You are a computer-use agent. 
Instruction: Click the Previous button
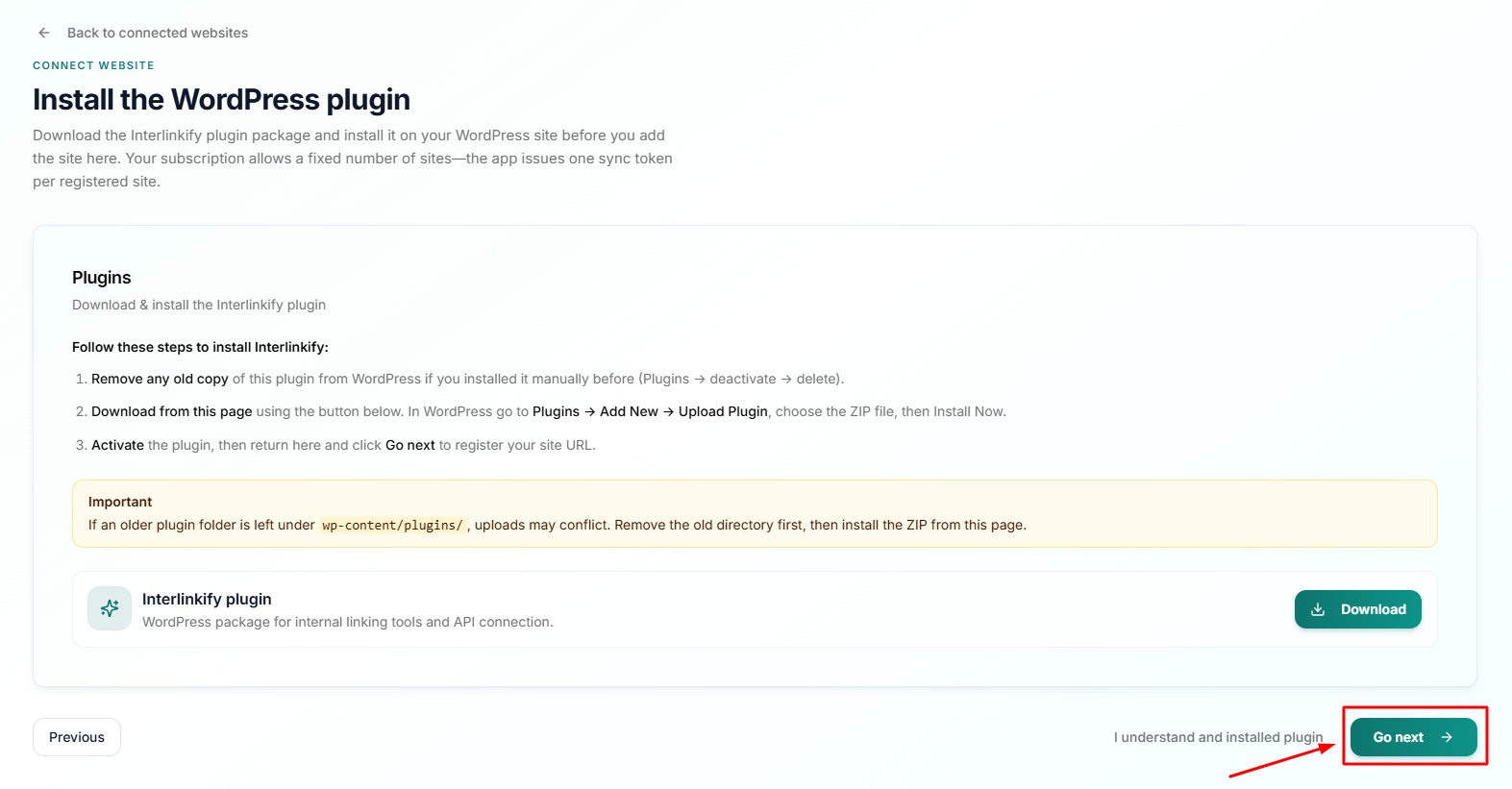(77, 737)
